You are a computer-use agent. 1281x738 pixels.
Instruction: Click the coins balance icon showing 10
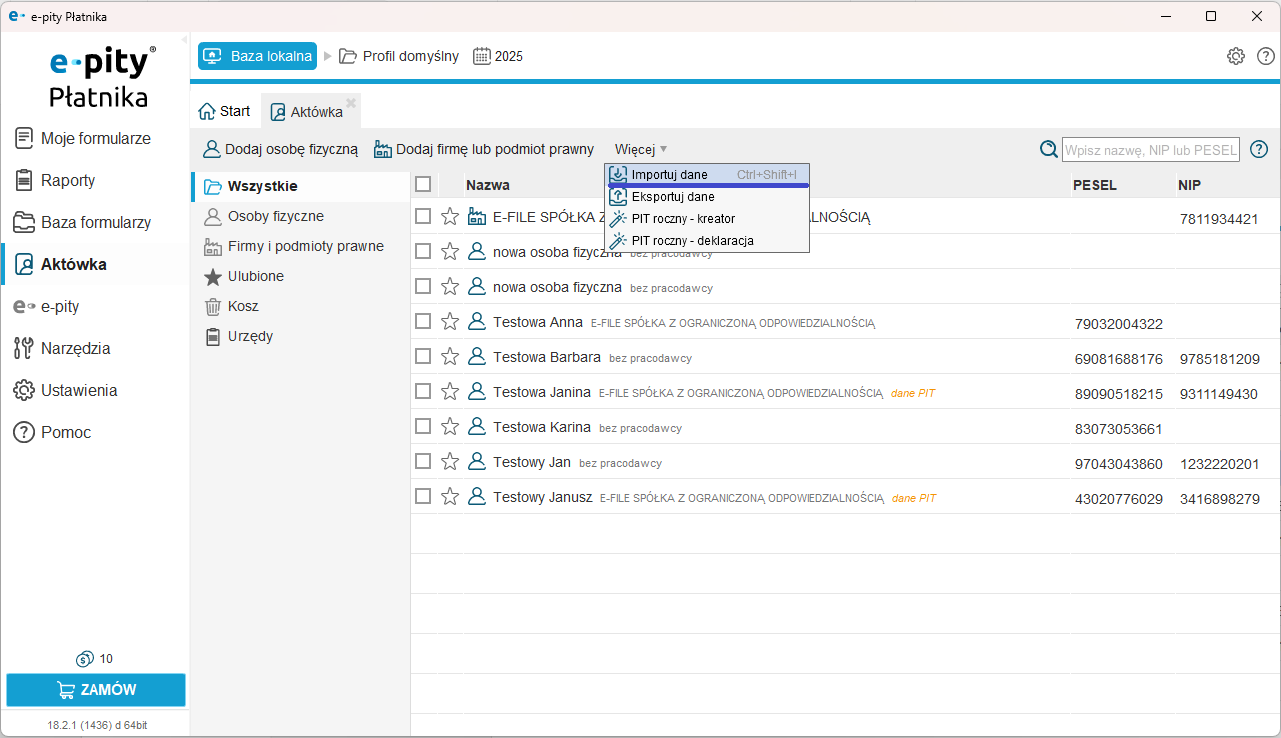click(85, 659)
